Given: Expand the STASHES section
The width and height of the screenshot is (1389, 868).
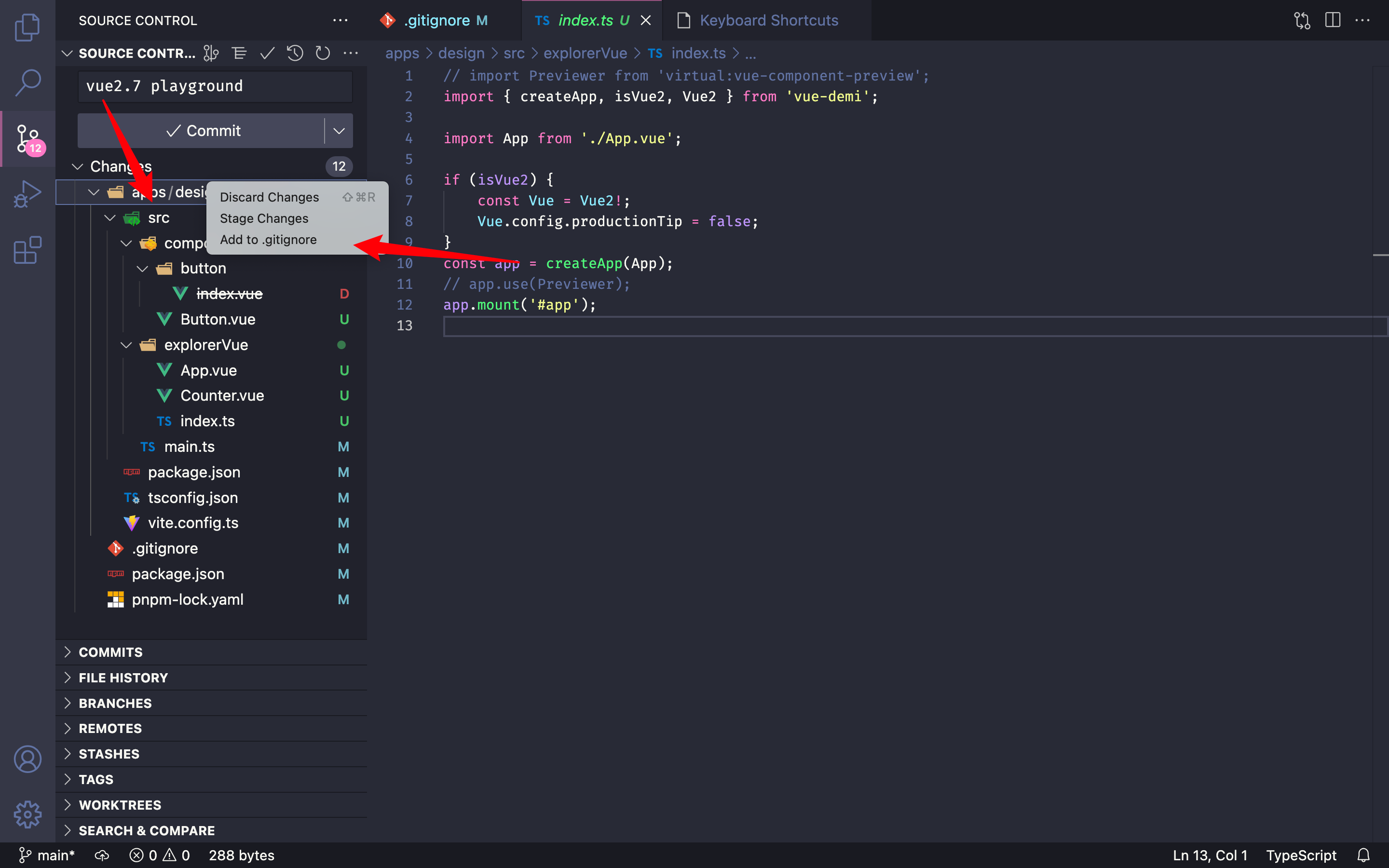Looking at the screenshot, I should point(109,754).
